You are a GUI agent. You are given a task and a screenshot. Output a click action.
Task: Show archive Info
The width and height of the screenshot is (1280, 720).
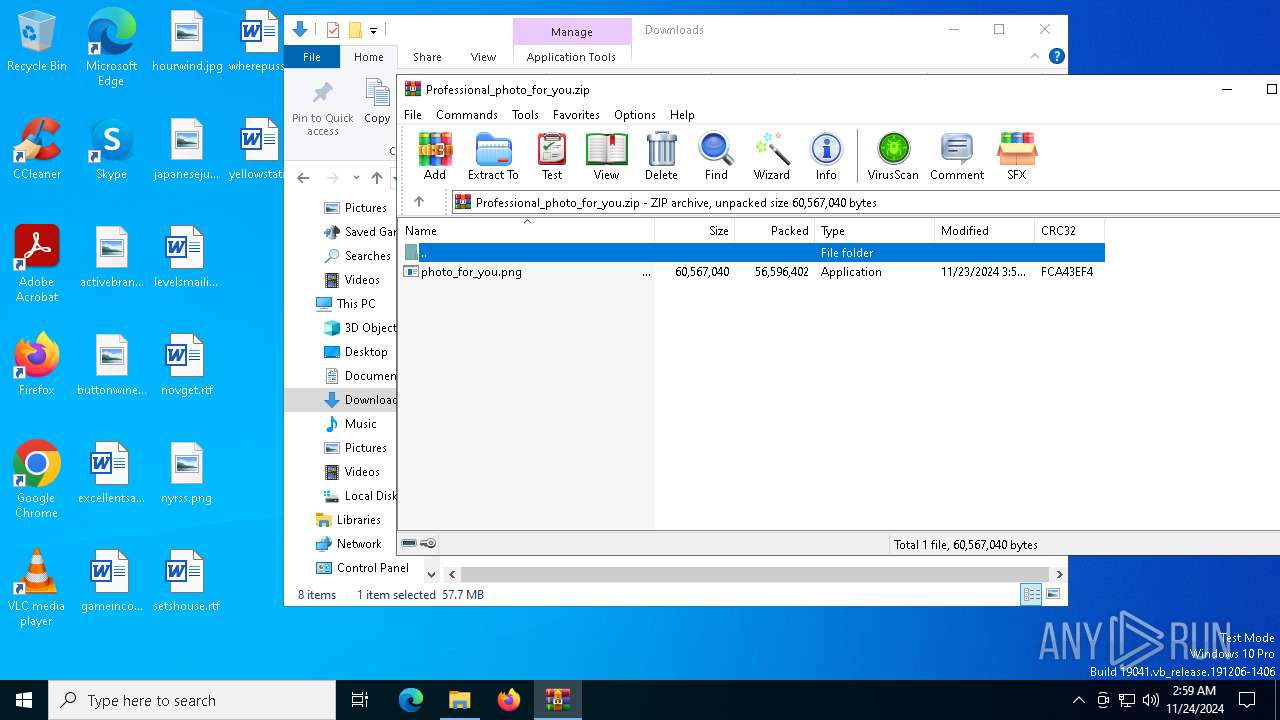[x=826, y=157]
